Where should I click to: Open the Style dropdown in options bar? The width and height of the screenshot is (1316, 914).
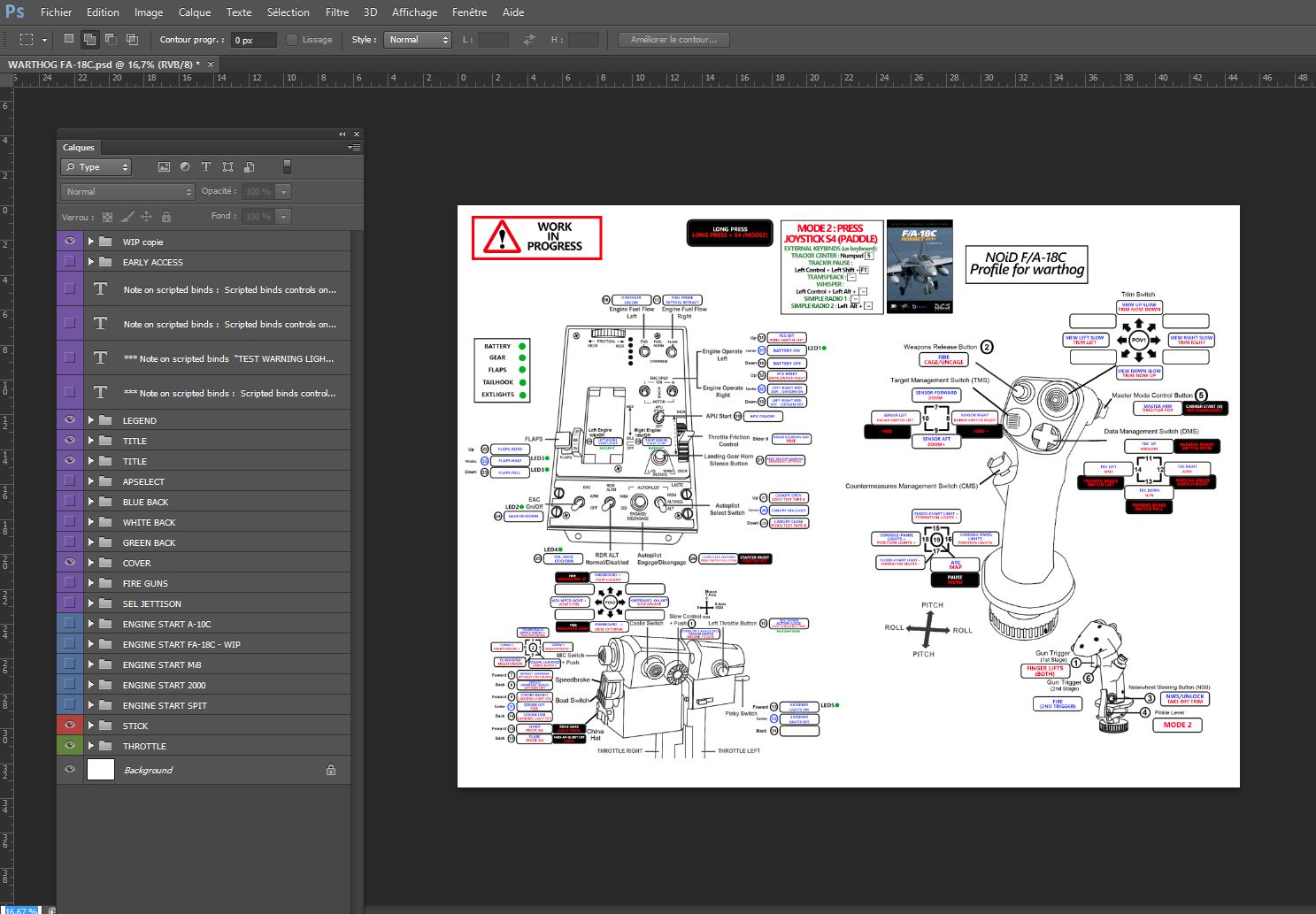pyautogui.click(x=418, y=40)
